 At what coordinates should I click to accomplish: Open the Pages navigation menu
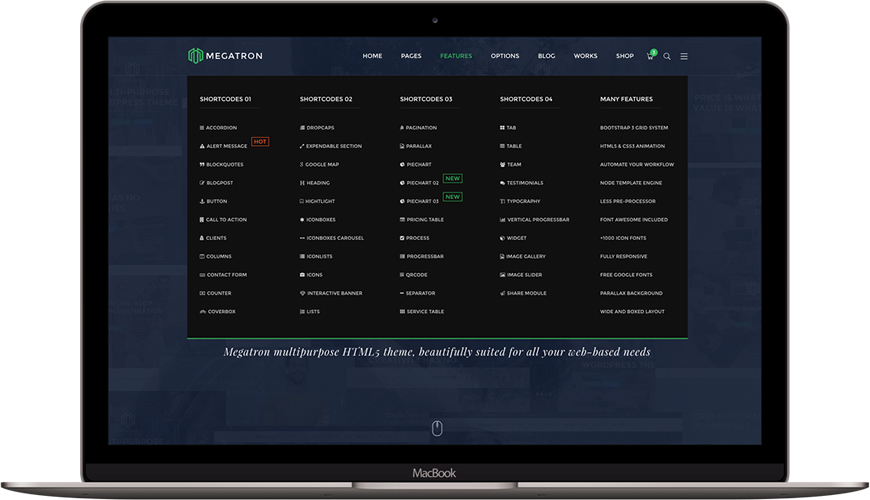(411, 56)
